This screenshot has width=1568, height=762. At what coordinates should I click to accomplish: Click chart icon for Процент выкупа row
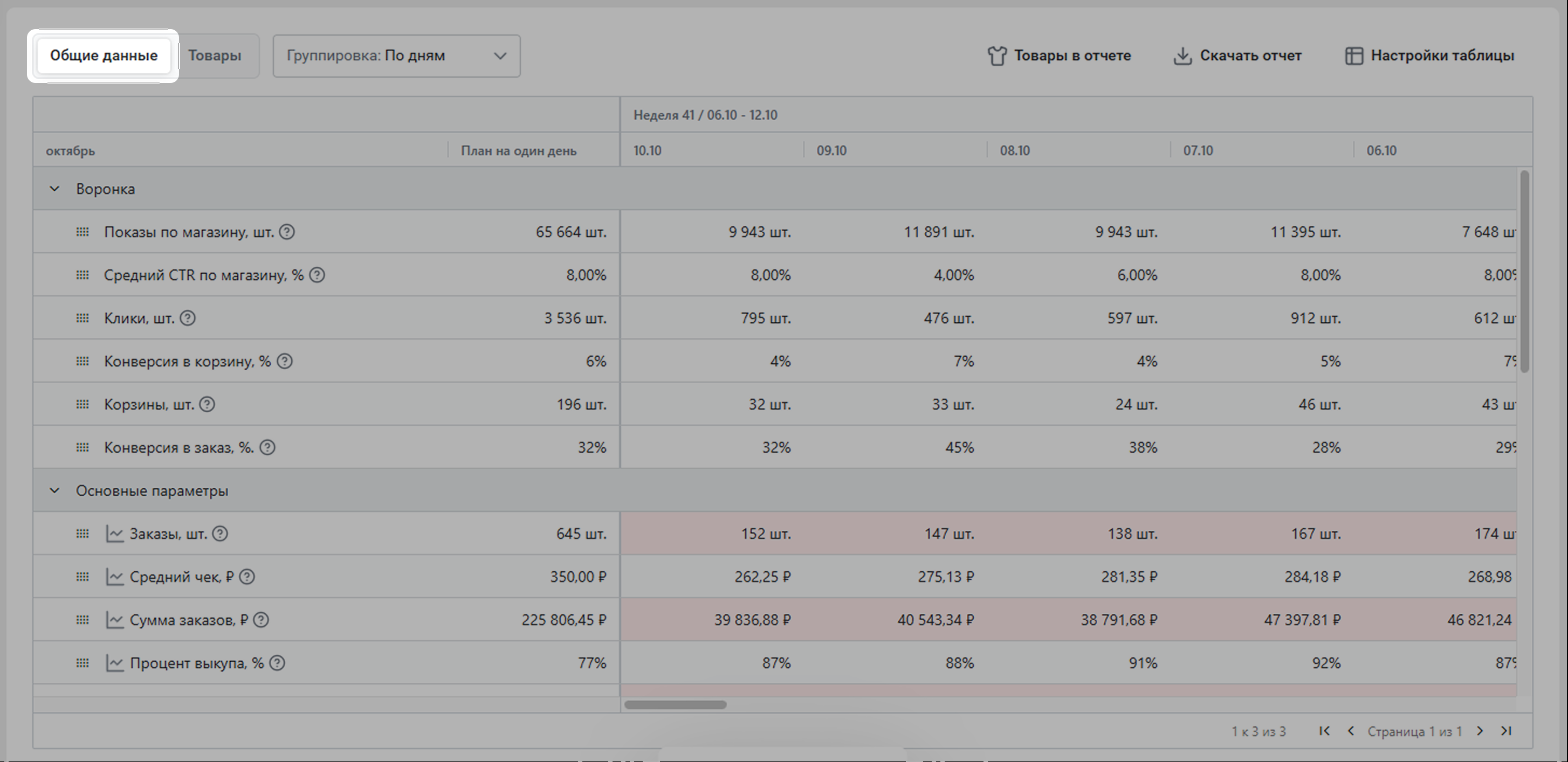(114, 663)
